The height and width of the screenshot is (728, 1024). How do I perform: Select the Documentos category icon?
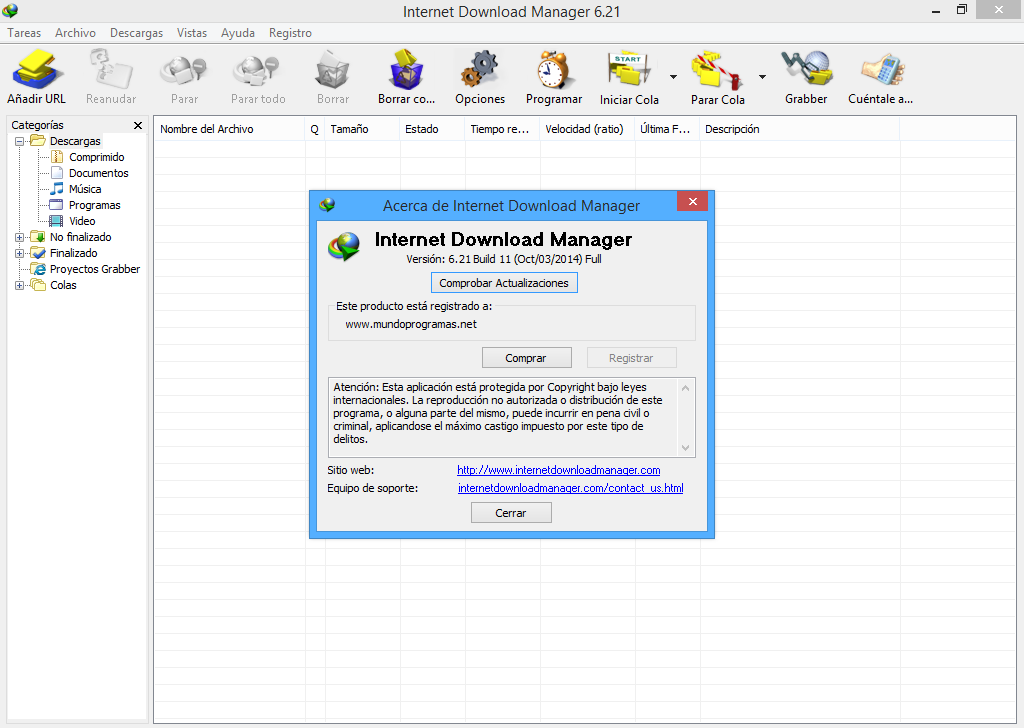coord(57,173)
